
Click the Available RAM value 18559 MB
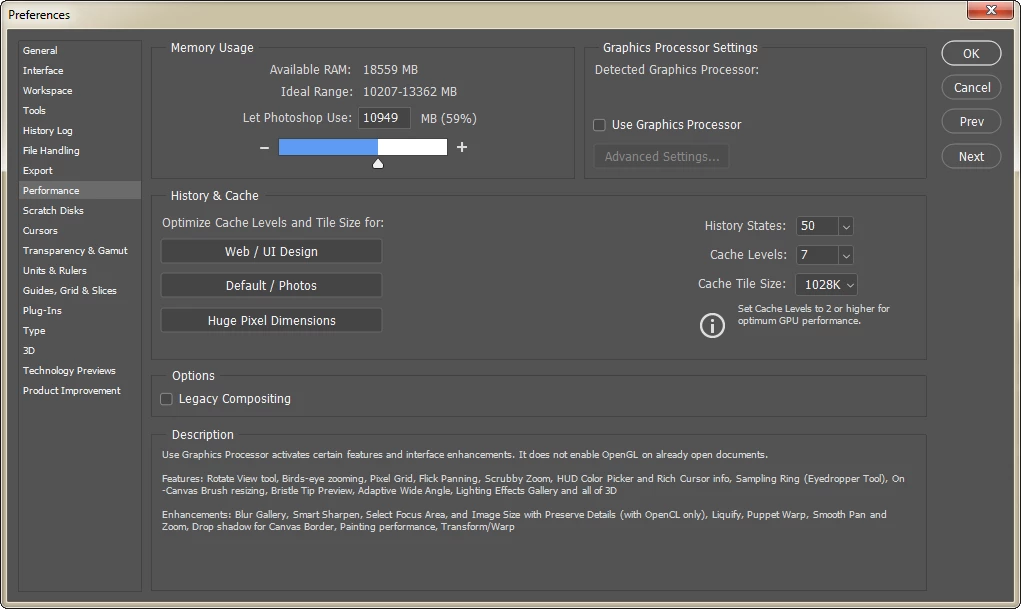click(x=390, y=70)
